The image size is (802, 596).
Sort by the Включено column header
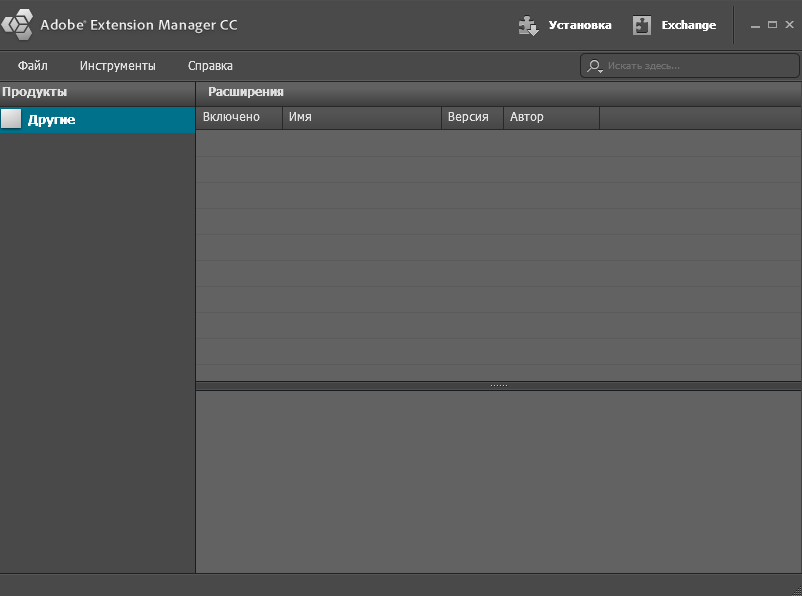click(x=239, y=117)
